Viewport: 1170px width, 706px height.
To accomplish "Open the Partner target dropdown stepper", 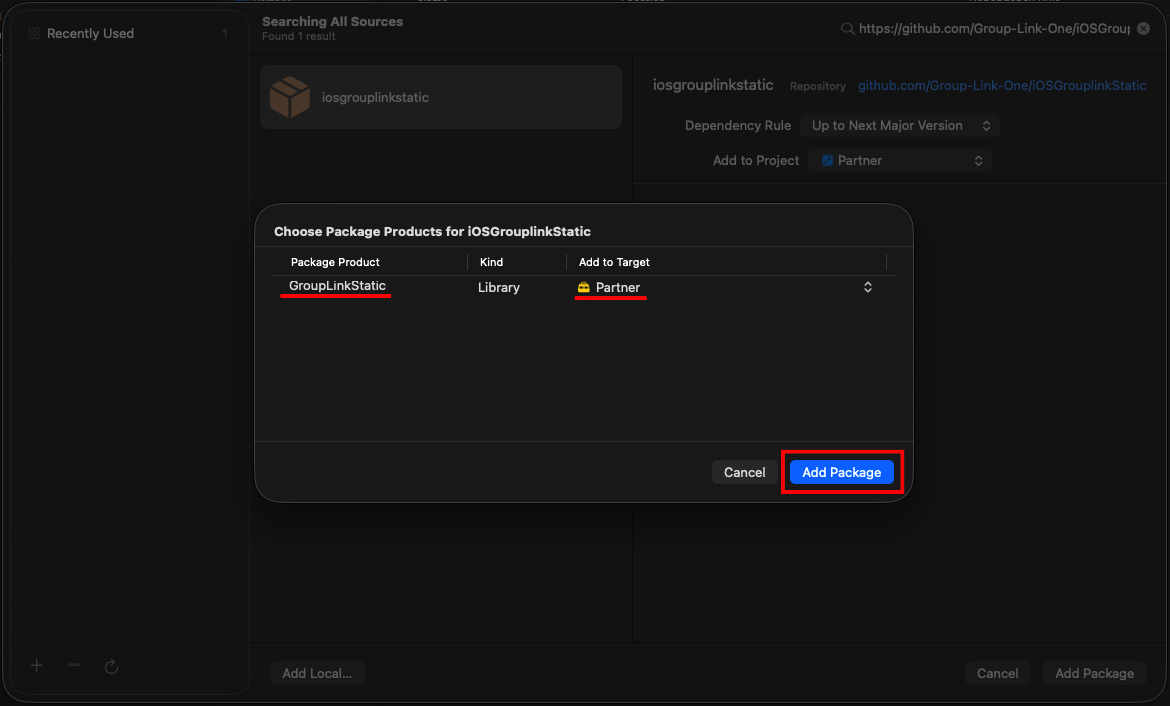I will 868,287.
